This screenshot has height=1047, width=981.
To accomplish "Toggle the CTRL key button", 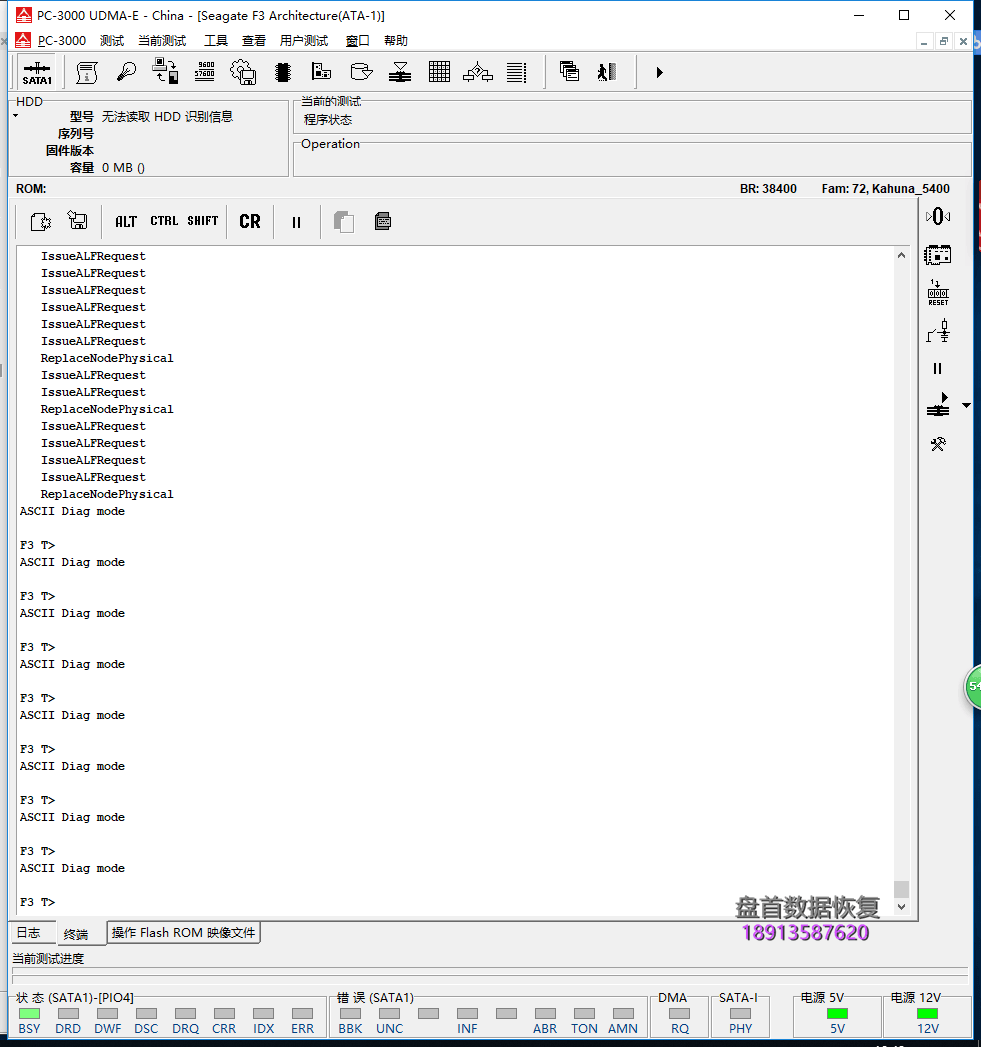I will coord(164,221).
